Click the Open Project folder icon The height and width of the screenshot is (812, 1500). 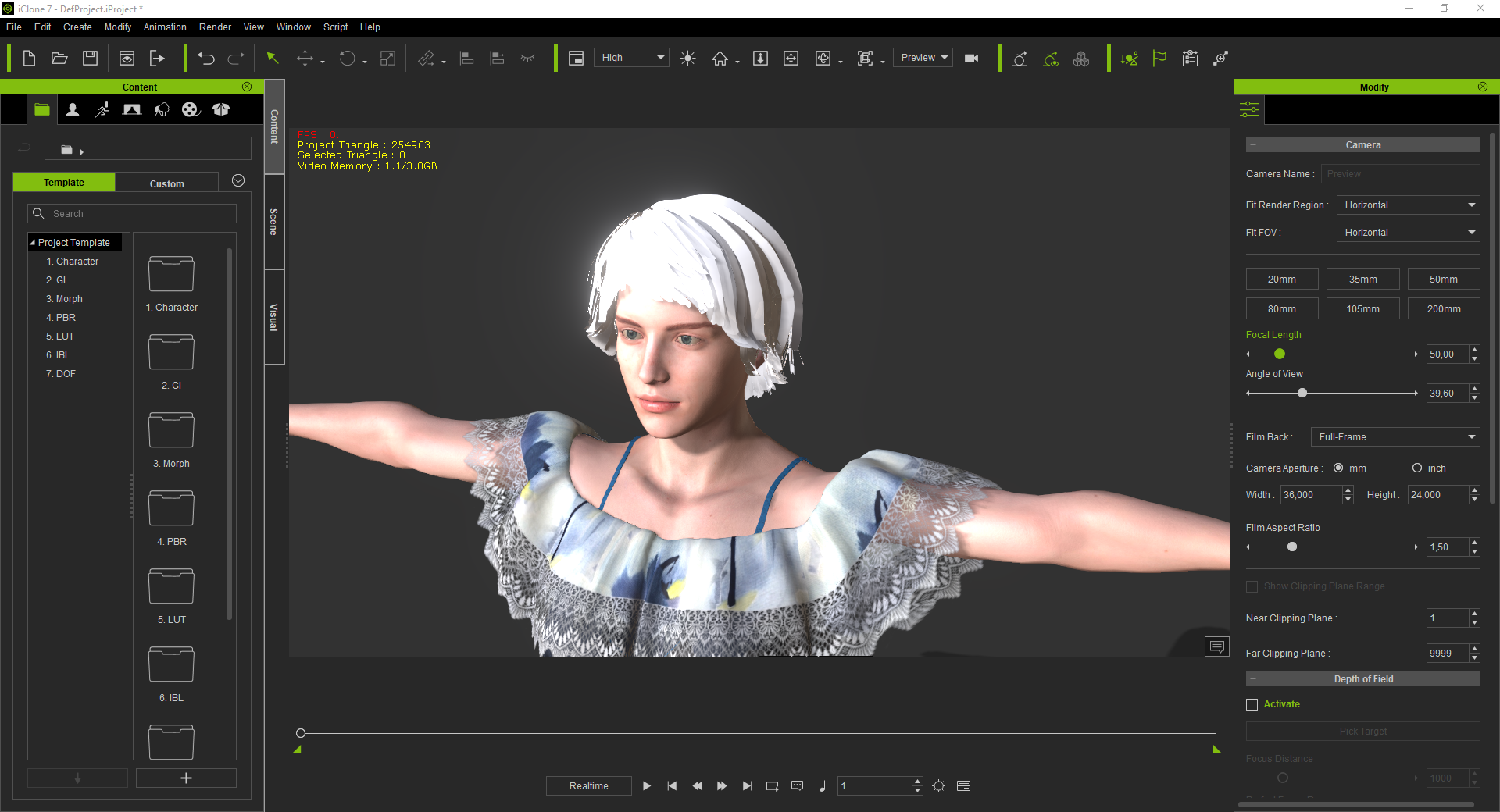(x=59, y=59)
